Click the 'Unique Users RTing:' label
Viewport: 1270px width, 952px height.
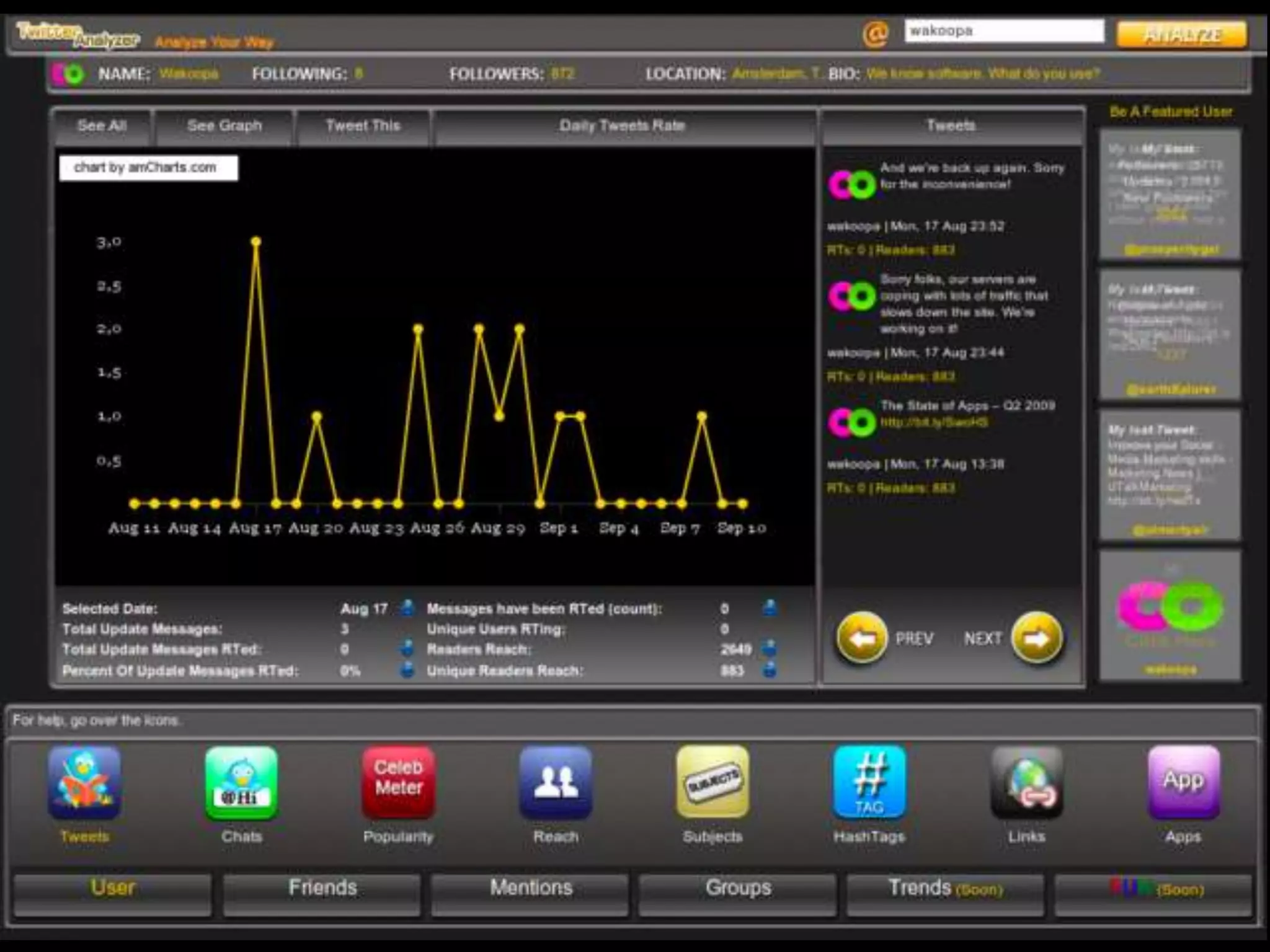496,629
